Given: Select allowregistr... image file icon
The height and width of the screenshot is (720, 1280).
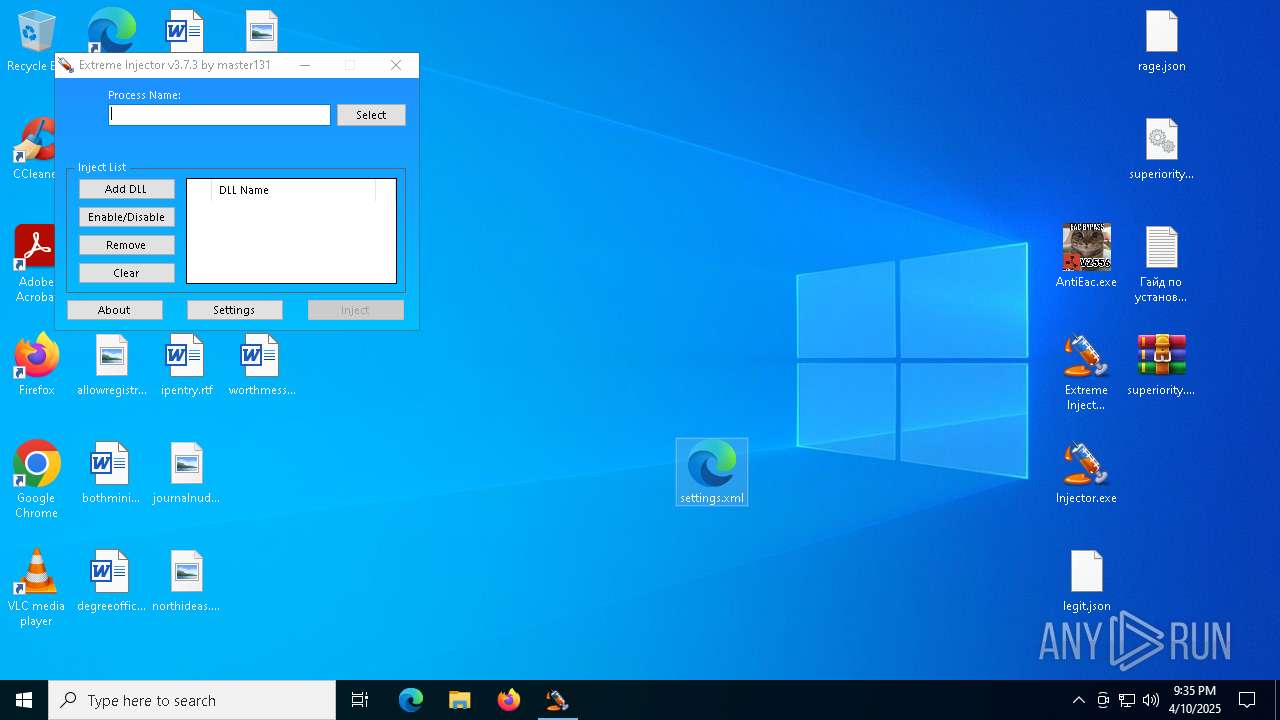Looking at the screenshot, I should [112, 366].
